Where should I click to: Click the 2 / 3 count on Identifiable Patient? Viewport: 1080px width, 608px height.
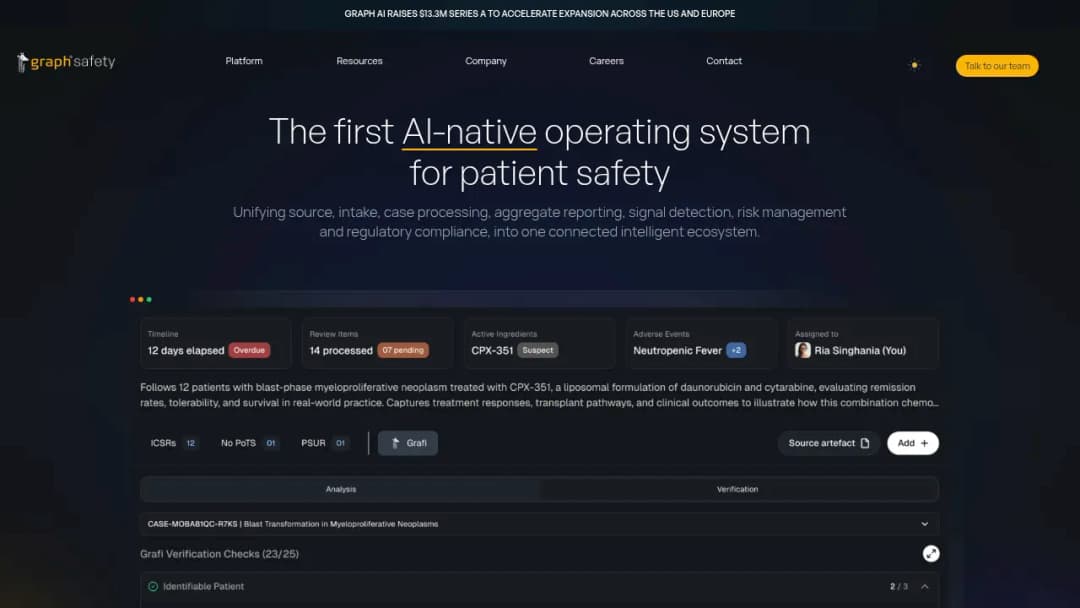(899, 587)
